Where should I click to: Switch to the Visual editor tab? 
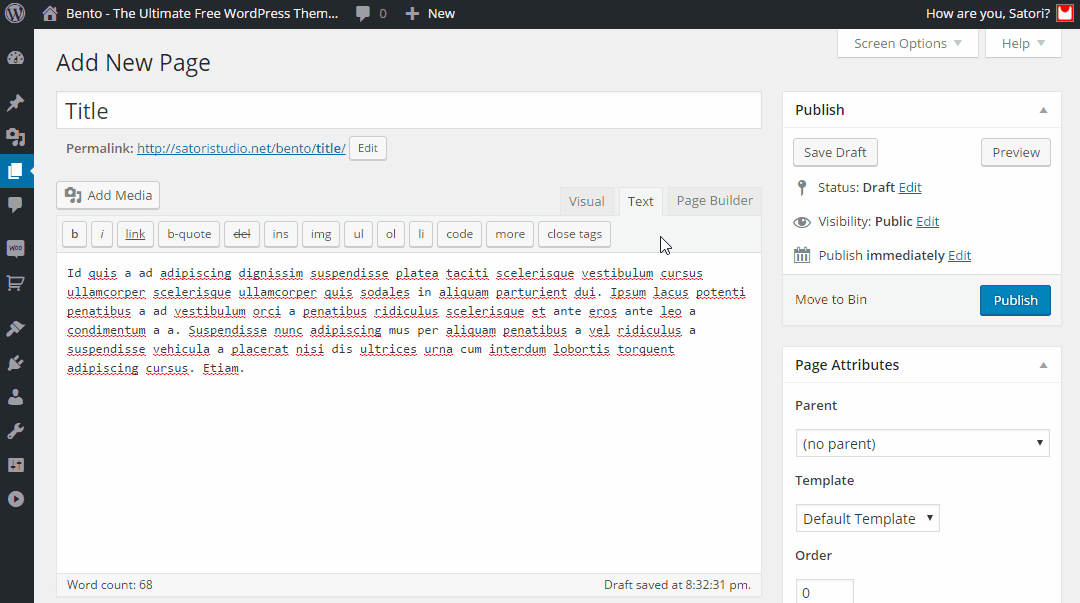pyautogui.click(x=586, y=201)
